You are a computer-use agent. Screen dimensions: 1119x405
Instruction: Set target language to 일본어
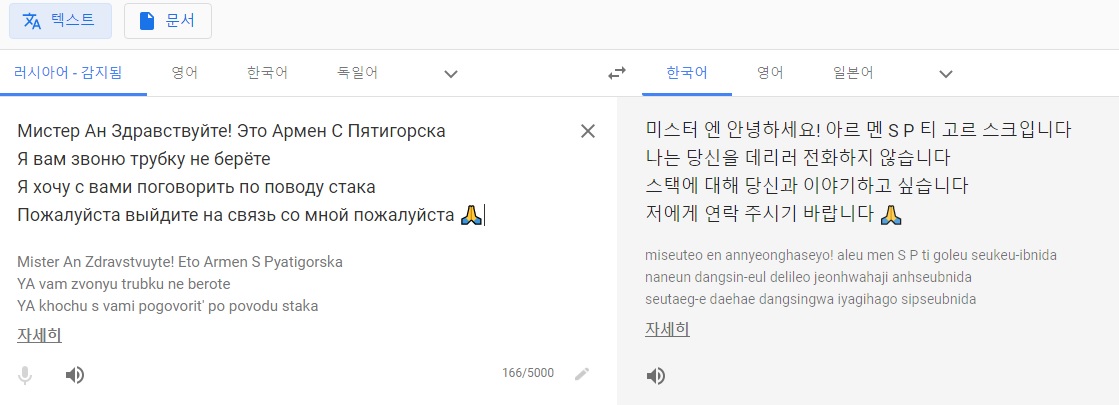pos(853,73)
